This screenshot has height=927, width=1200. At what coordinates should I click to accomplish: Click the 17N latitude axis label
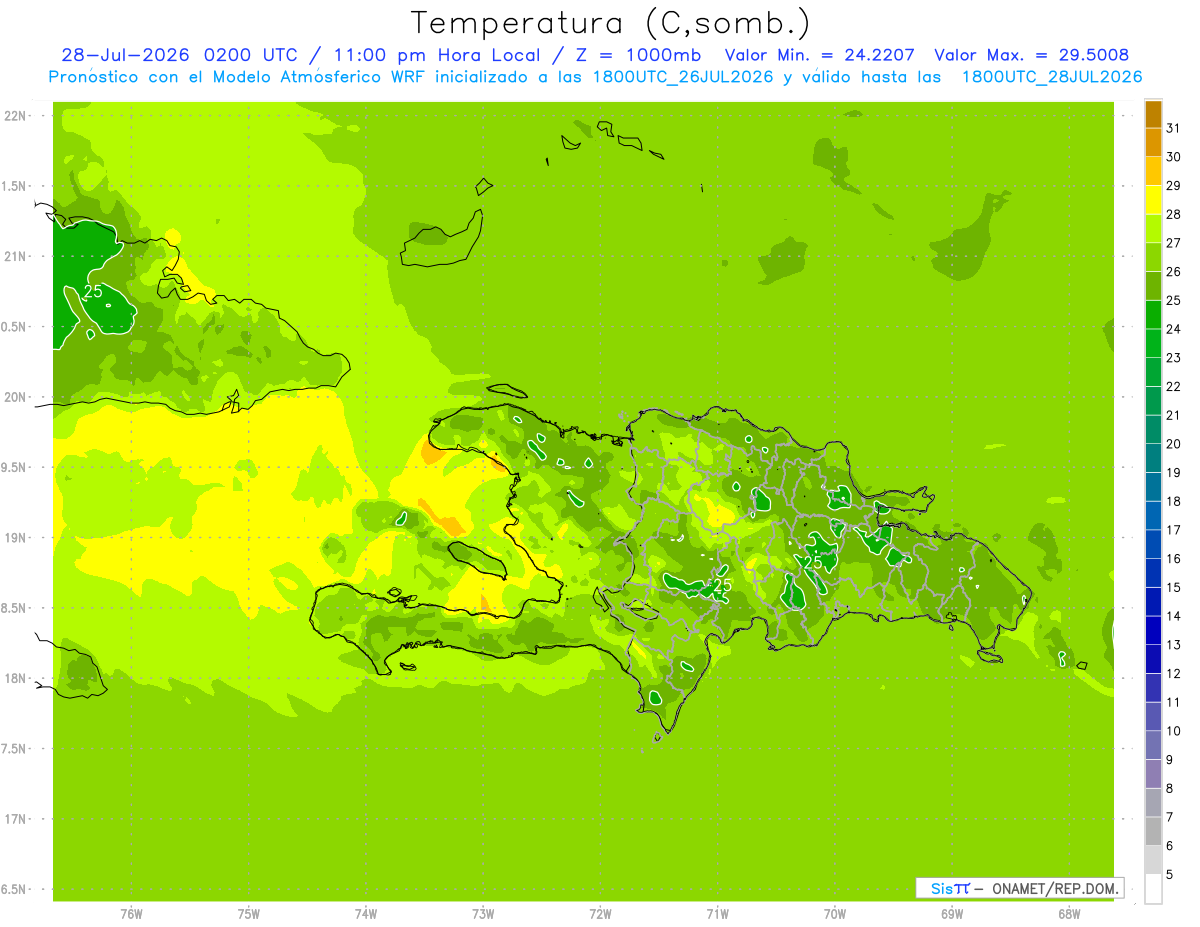pyautogui.click(x=16, y=819)
